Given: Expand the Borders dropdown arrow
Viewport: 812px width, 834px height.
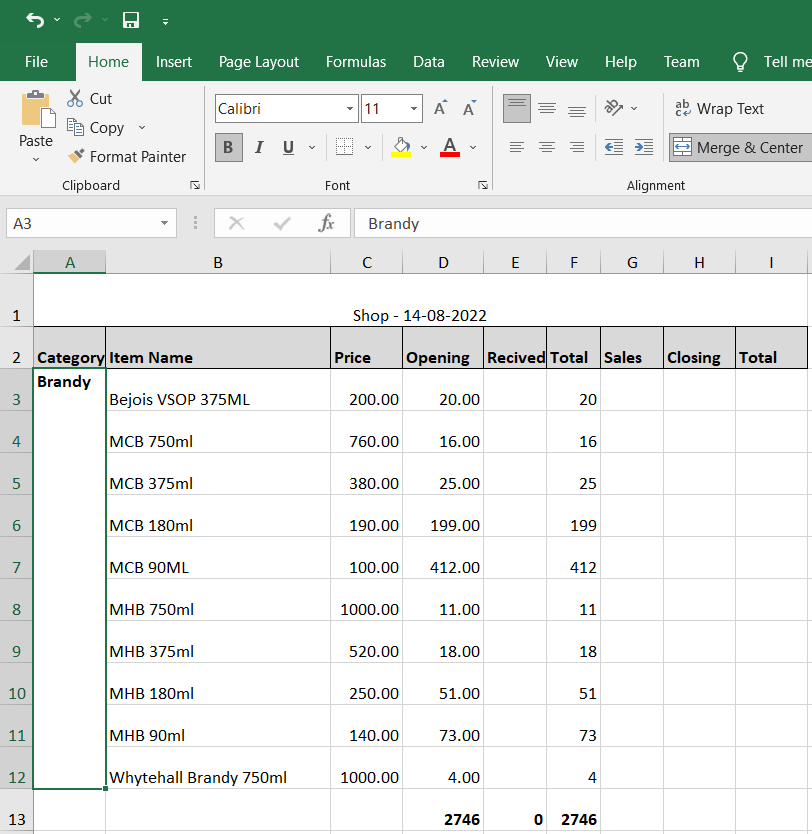Looking at the screenshot, I should click(x=367, y=148).
